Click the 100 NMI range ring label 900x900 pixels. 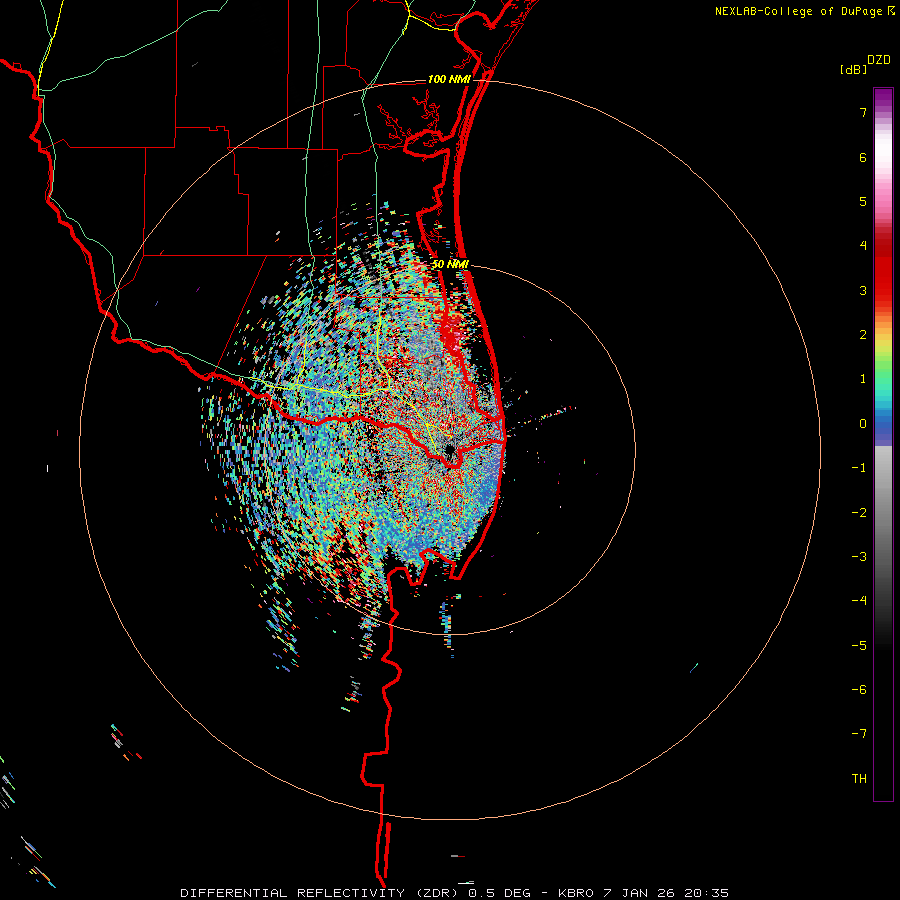click(x=449, y=79)
